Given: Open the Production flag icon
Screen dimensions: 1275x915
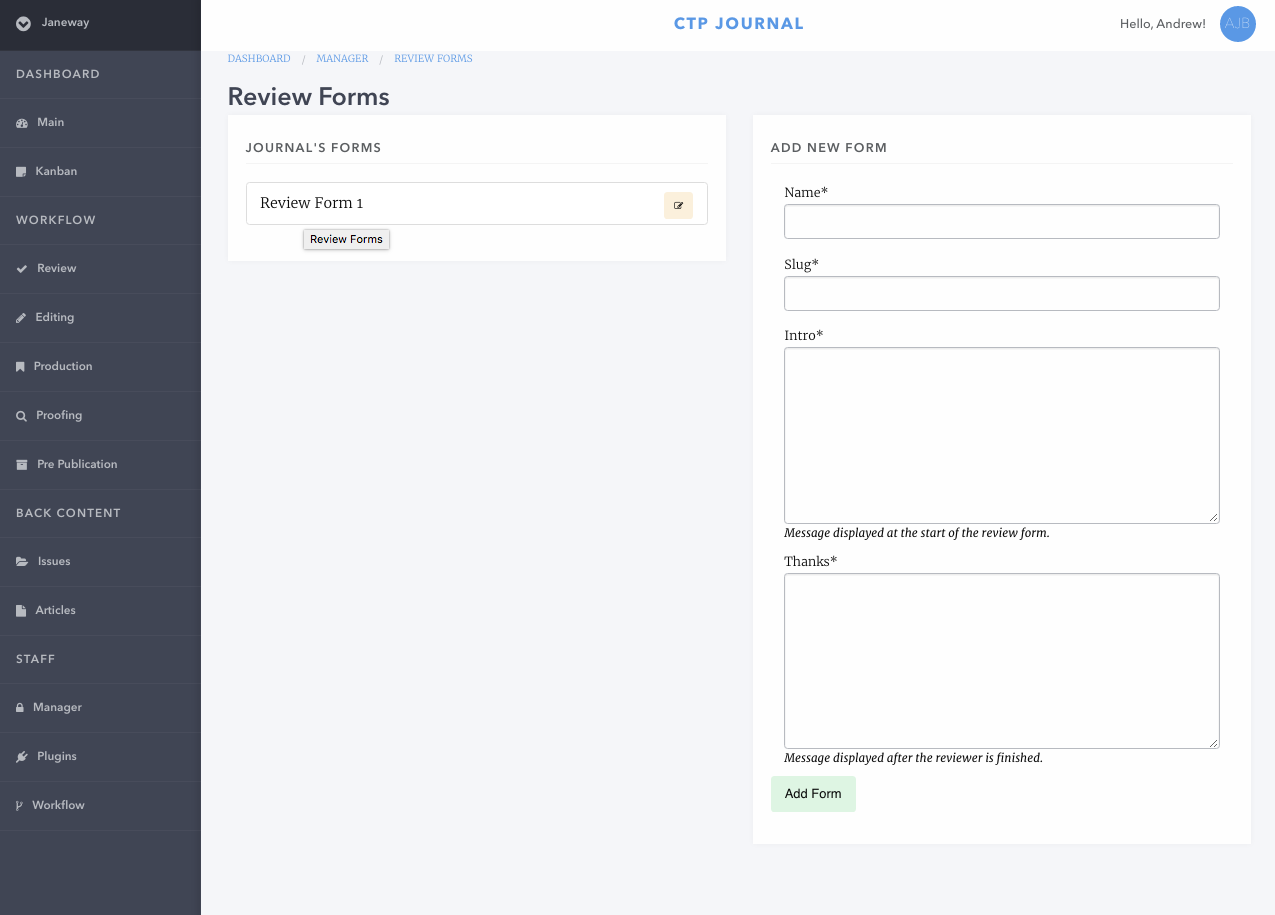Looking at the screenshot, I should click(x=20, y=366).
